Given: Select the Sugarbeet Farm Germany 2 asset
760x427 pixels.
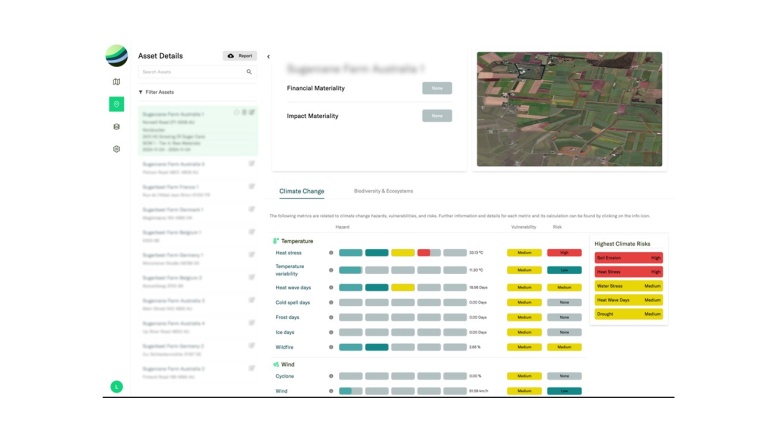Looking at the screenshot, I should click(197, 350).
